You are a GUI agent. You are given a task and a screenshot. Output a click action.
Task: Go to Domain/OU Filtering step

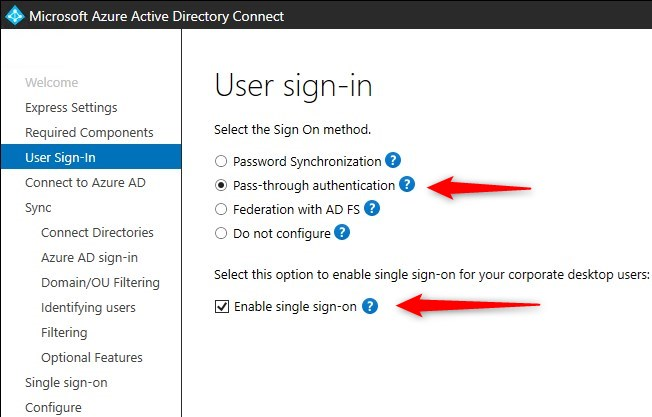(100, 283)
